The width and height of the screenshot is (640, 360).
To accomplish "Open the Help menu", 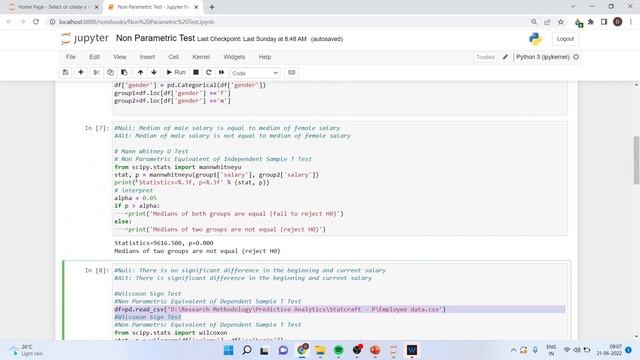I will [264, 57].
